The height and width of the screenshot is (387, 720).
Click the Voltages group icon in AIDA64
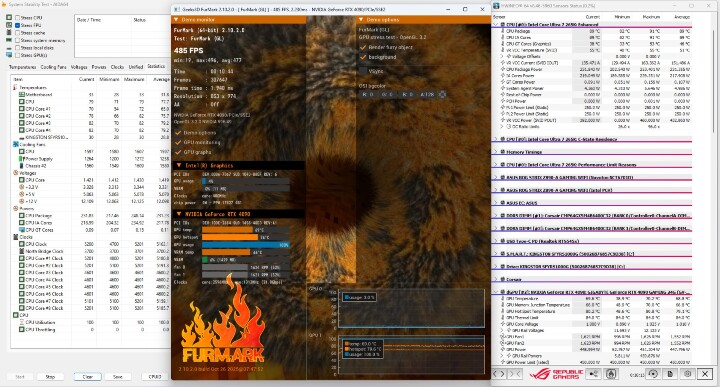point(16,173)
